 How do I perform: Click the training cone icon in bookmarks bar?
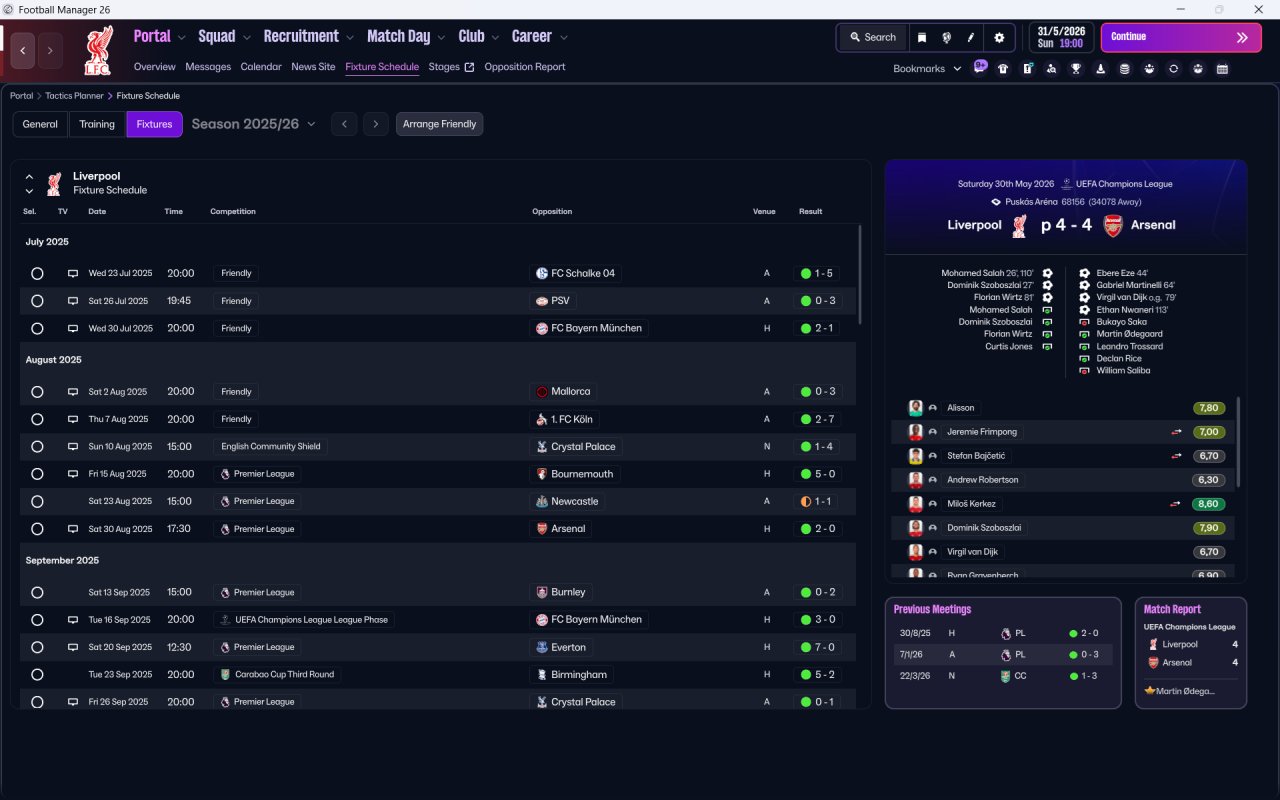click(x=1101, y=69)
